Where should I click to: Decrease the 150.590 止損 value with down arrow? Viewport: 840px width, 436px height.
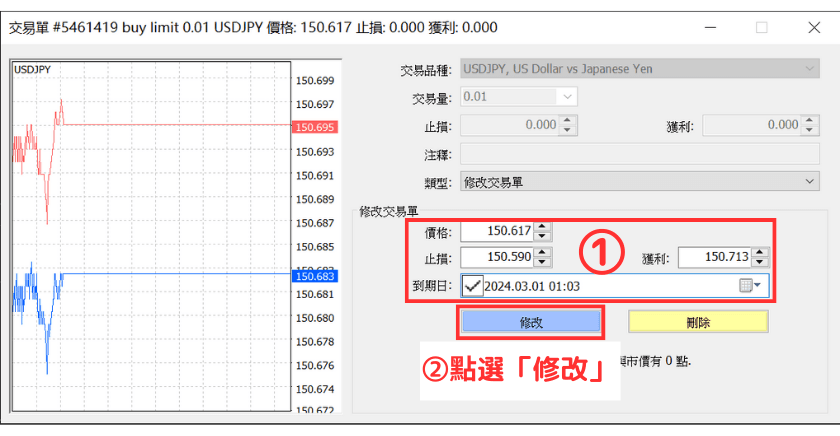point(542,263)
